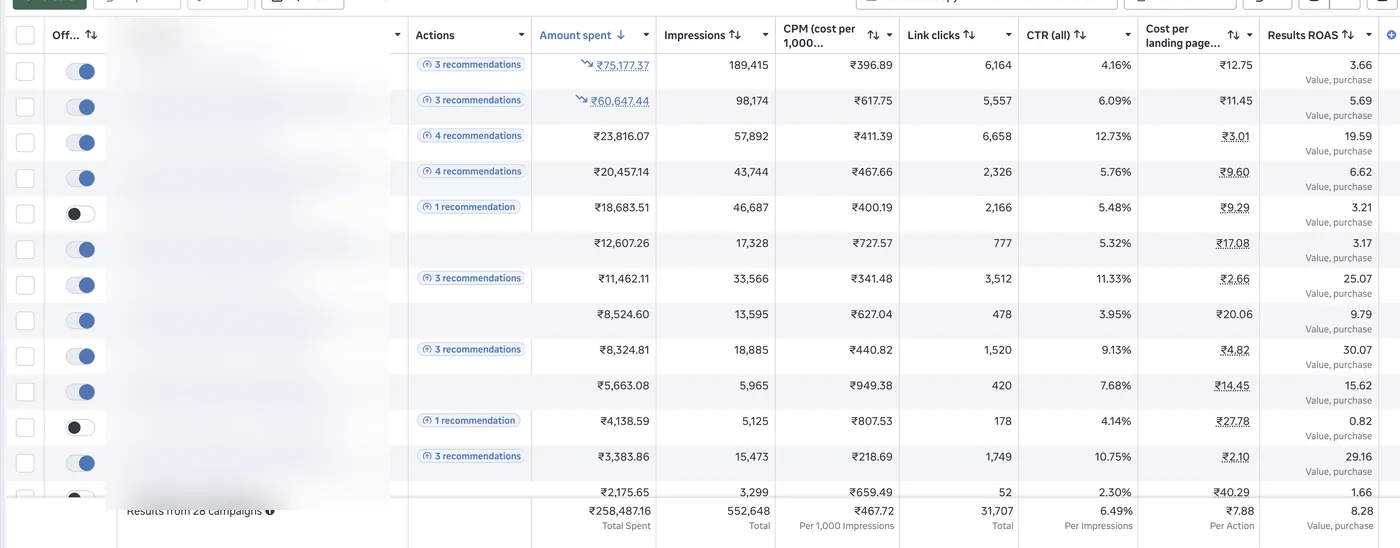Open 1 recommendation for the ₹18,683.51 row
The image size is (1400, 548).
(x=468, y=207)
